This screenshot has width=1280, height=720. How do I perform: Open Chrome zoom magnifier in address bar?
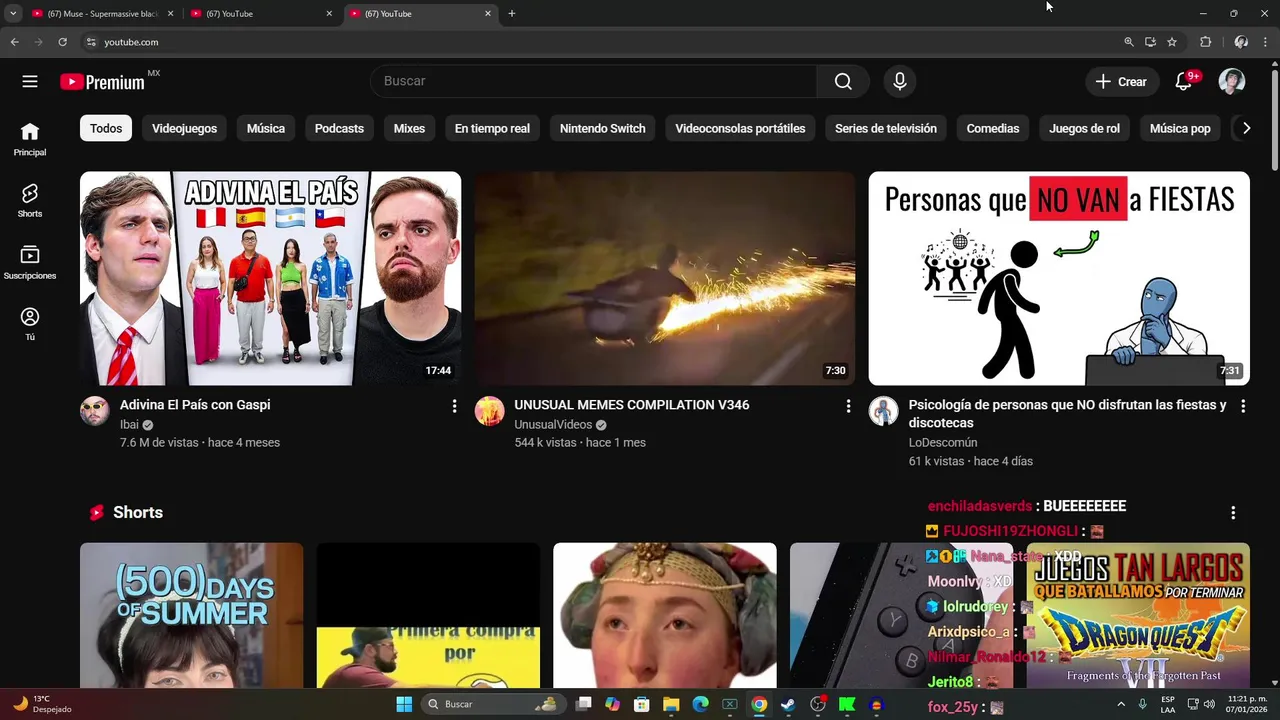[1129, 42]
